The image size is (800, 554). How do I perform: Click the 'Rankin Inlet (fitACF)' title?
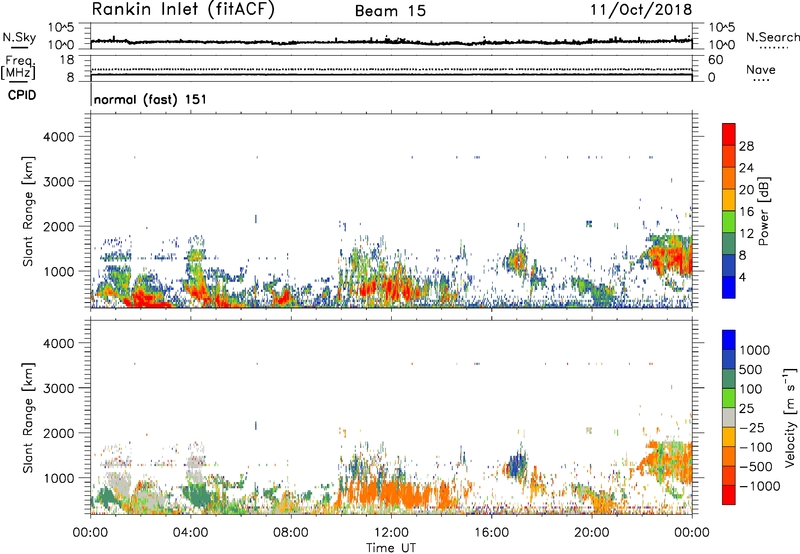tap(183, 10)
